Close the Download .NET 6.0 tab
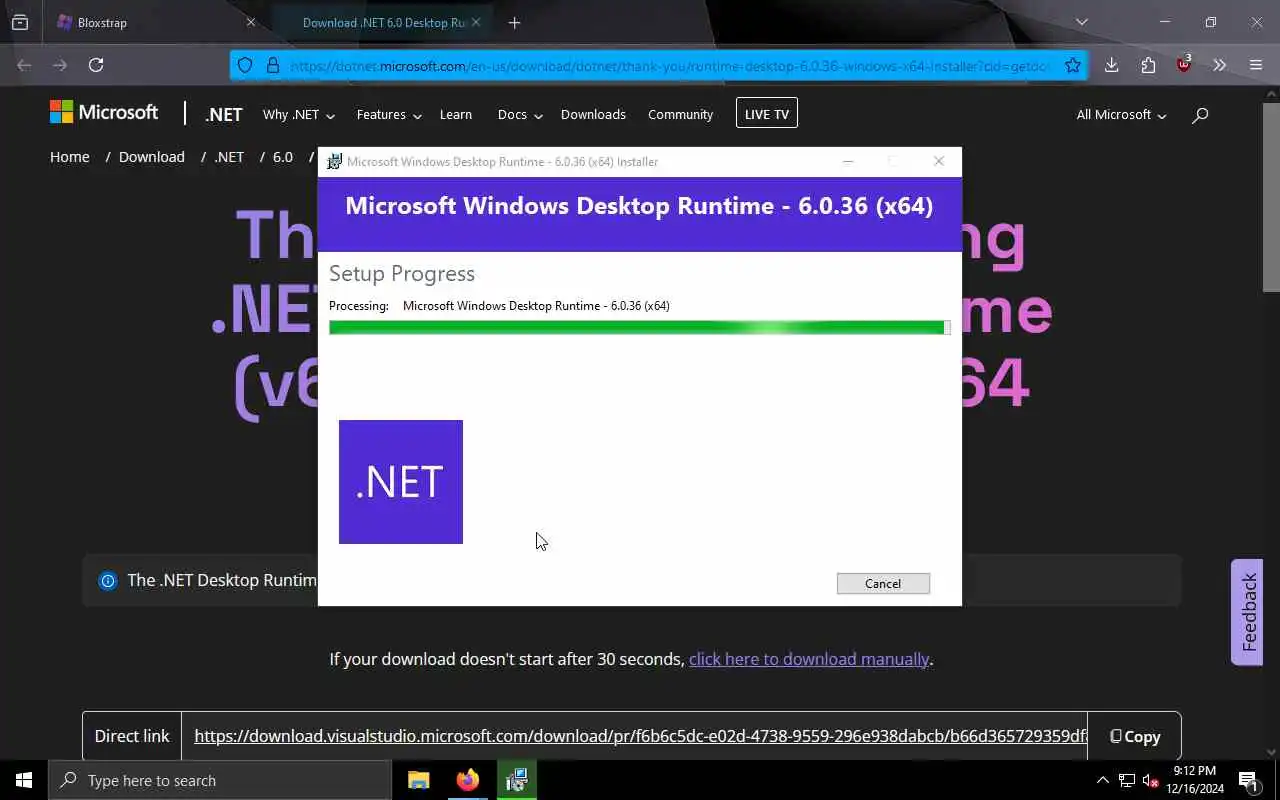The image size is (1280, 800). click(x=476, y=22)
